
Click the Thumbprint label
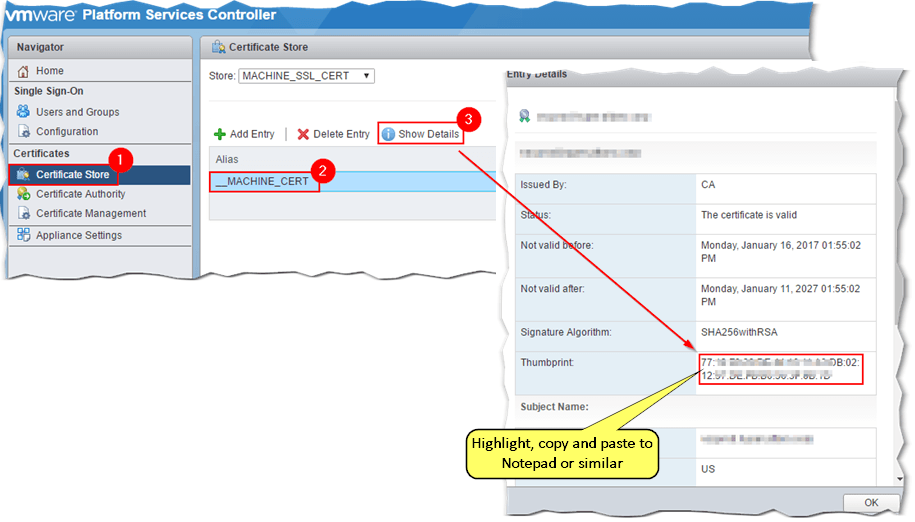pyautogui.click(x=547, y=362)
